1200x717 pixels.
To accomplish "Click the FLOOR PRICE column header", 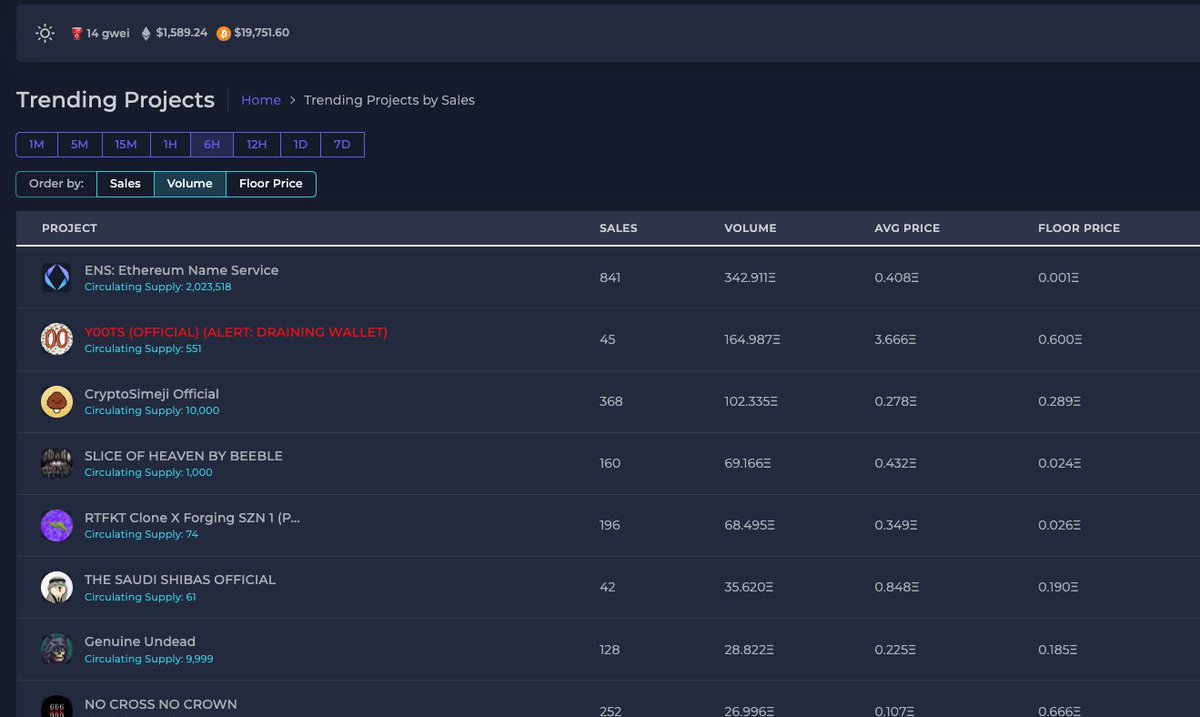I will [1079, 228].
